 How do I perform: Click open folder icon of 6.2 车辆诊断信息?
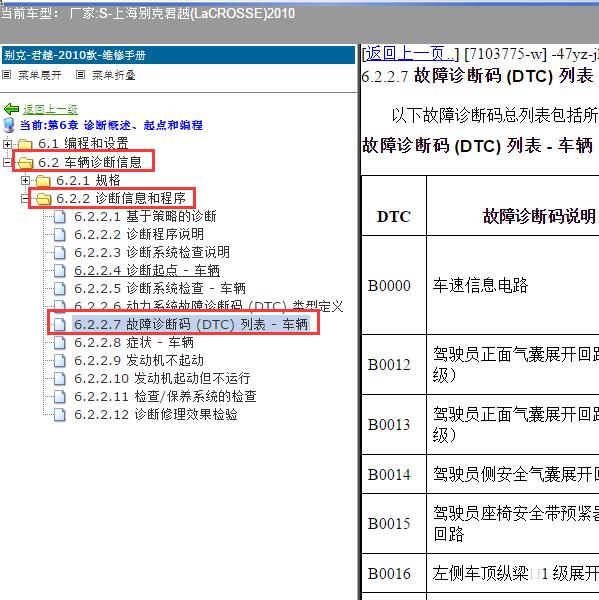(x=25, y=163)
